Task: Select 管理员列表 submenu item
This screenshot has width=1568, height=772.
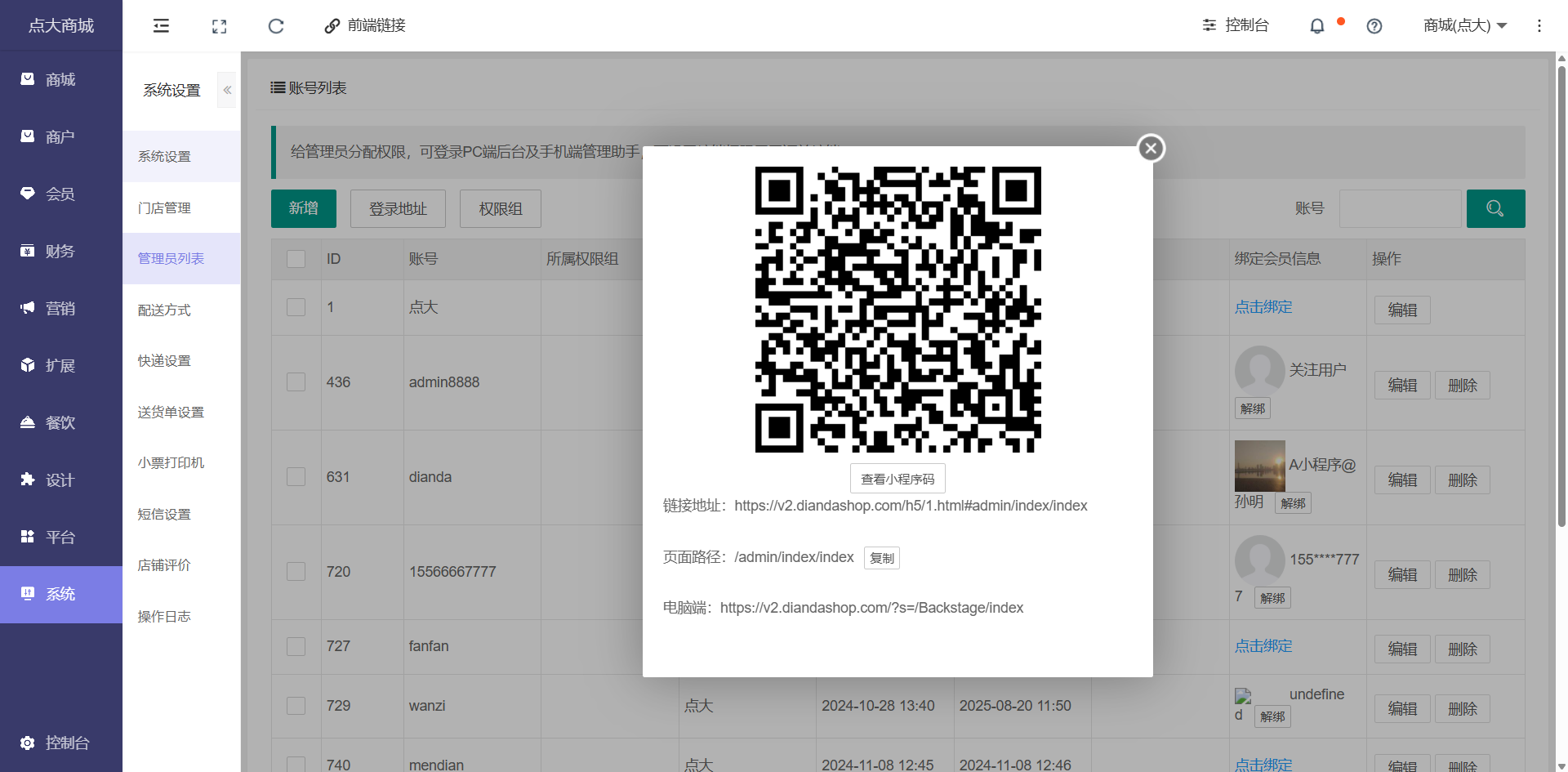Action: pos(181,258)
